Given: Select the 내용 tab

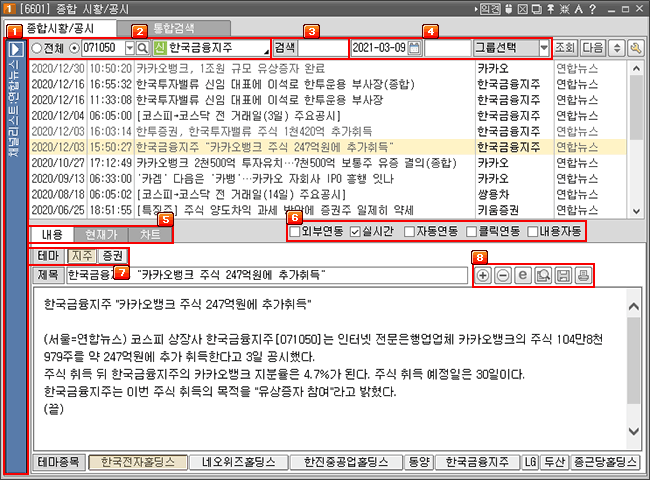Looking at the screenshot, I should 52,235.
